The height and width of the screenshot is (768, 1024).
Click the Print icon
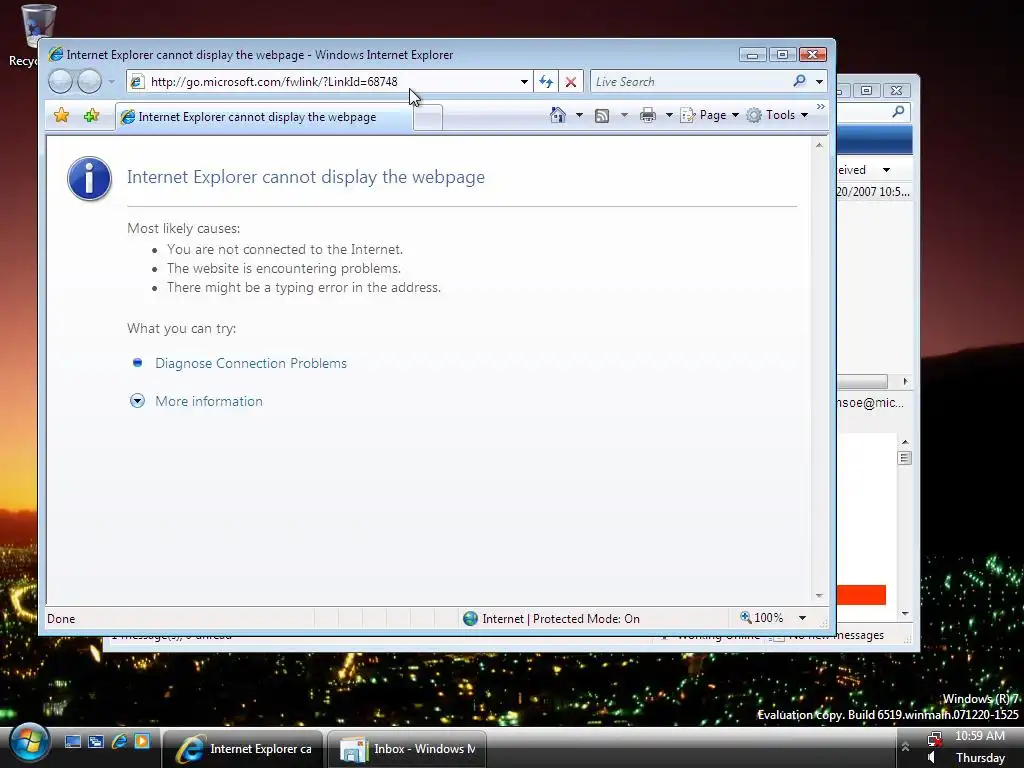(647, 116)
